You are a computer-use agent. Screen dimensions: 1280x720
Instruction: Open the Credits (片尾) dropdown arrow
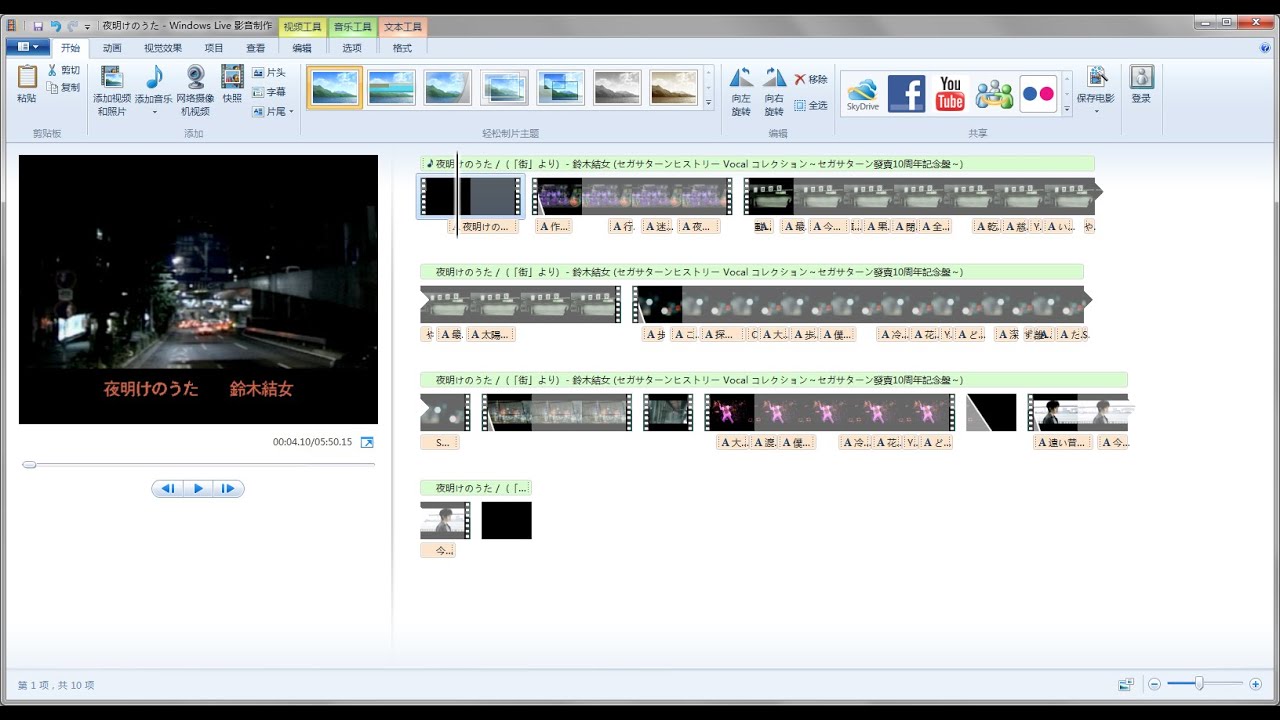tap(291, 111)
